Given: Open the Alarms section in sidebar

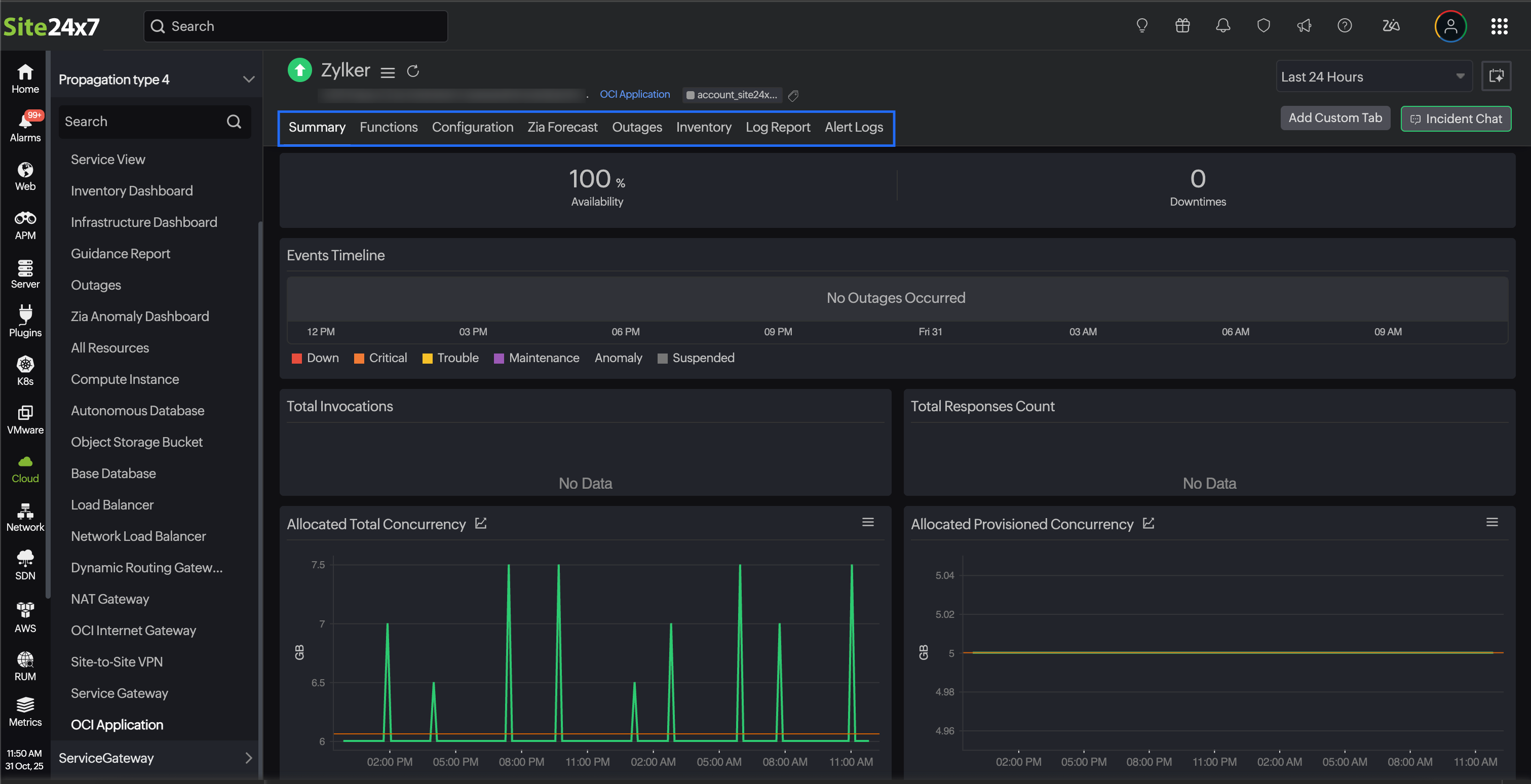Looking at the screenshot, I should [x=25, y=127].
